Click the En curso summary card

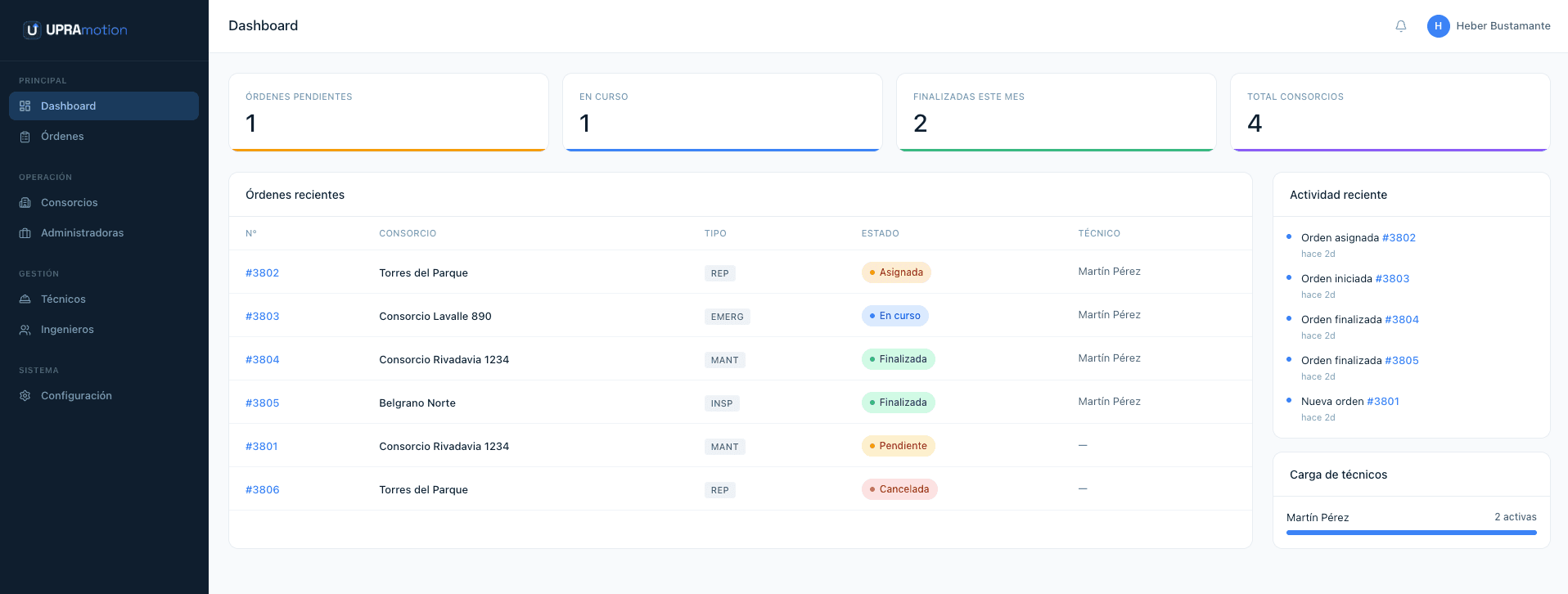coord(723,113)
